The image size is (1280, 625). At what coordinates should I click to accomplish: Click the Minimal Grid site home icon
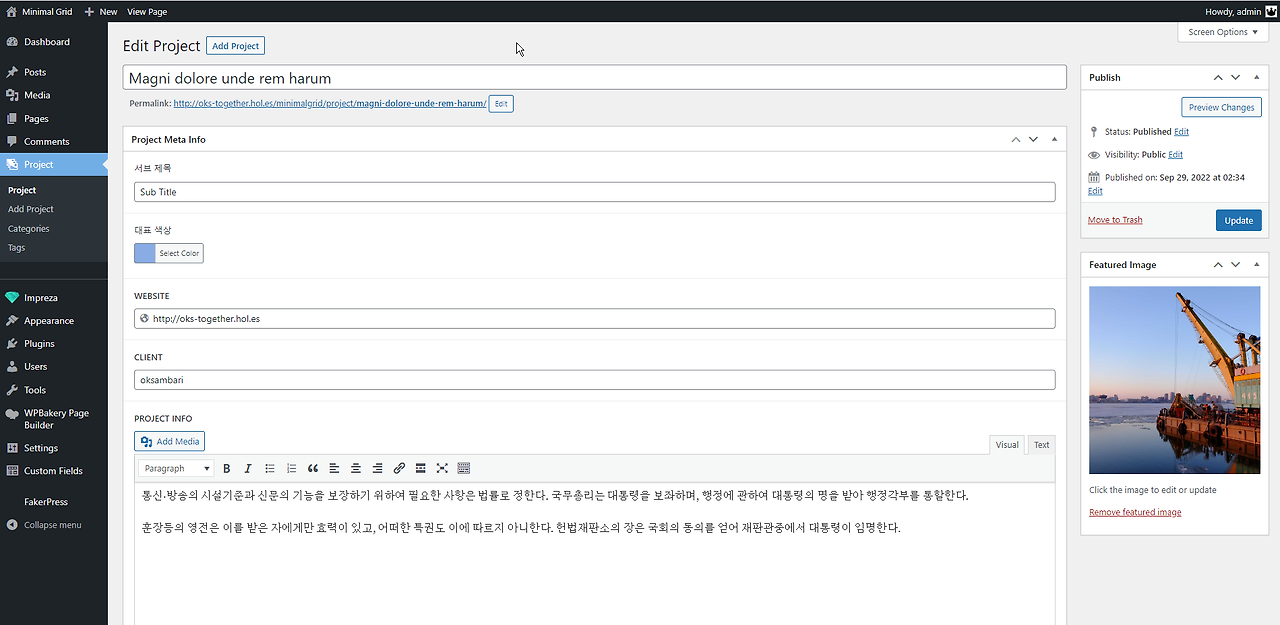coord(11,11)
